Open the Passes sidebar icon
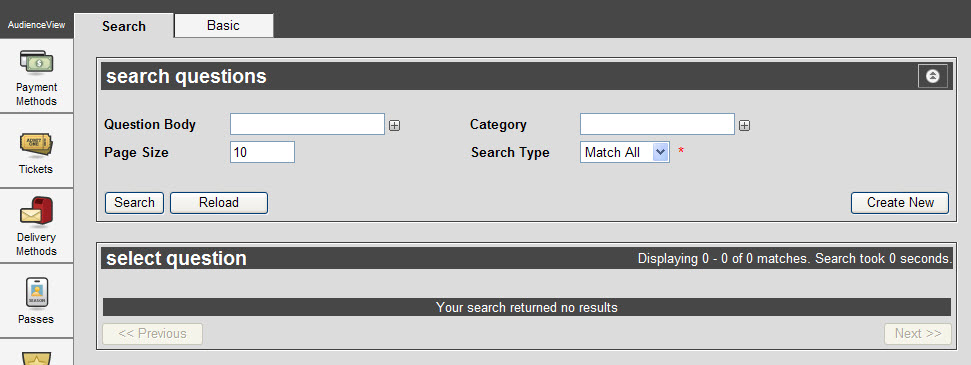Screen dimensions: 971x365 (x=37, y=292)
